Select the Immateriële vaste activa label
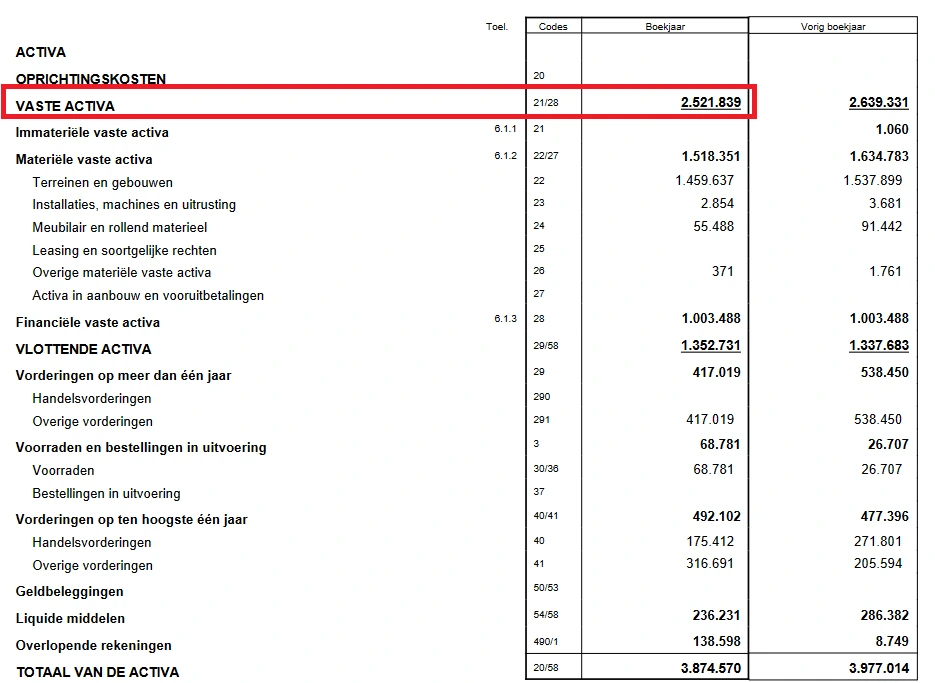Screen dimensions: 935x683 92,133
